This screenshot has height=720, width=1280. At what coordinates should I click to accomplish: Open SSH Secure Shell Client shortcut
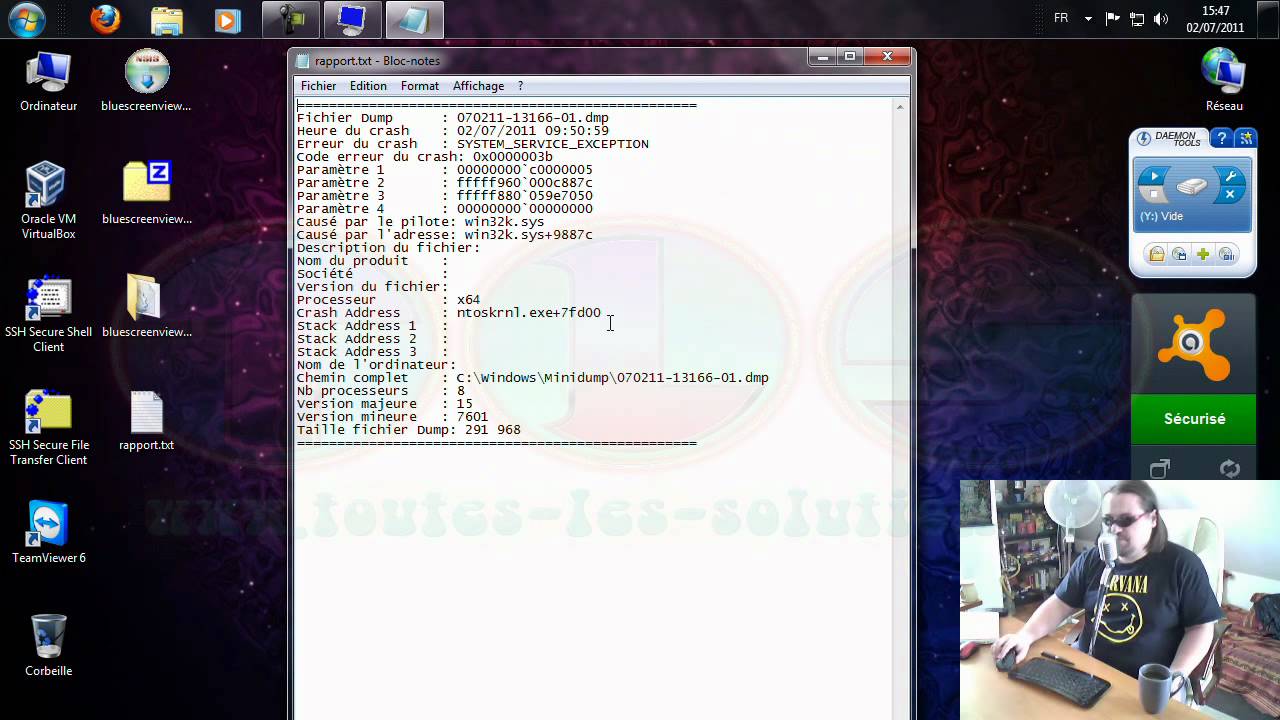(48, 313)
